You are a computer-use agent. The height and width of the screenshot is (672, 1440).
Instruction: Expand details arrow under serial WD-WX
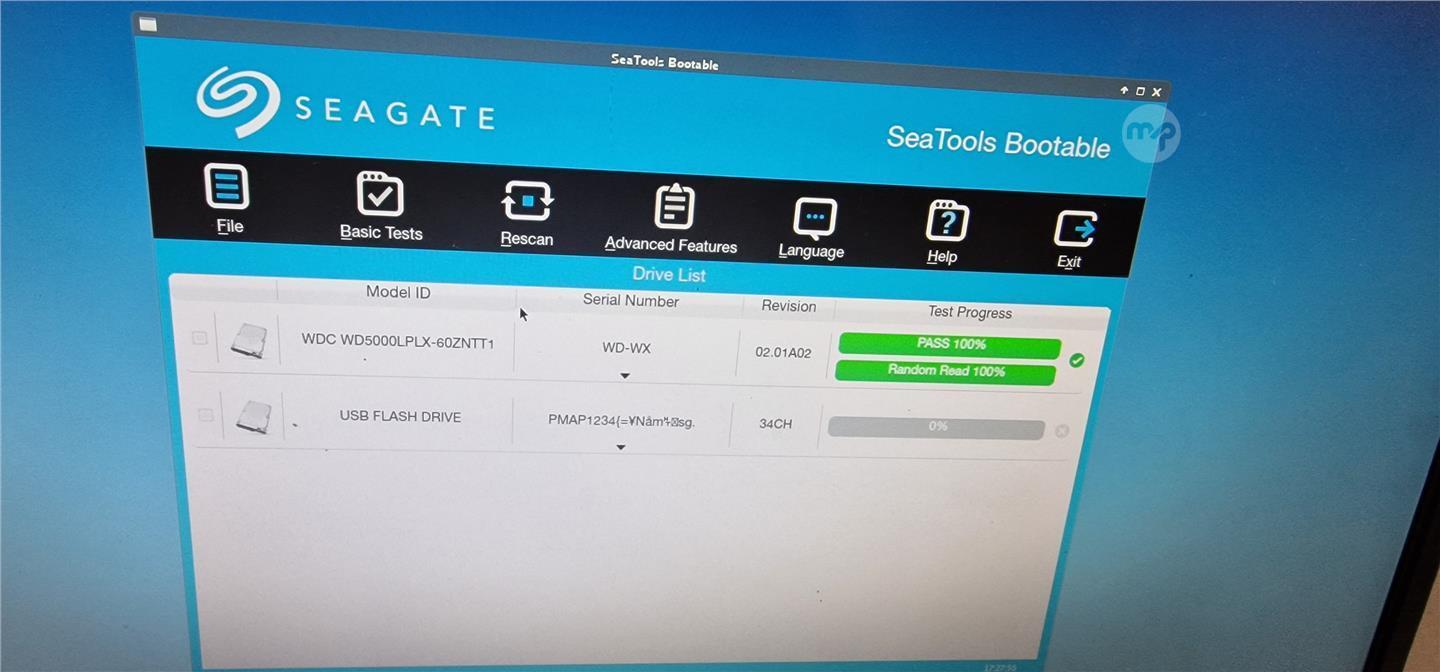point(625,376)
